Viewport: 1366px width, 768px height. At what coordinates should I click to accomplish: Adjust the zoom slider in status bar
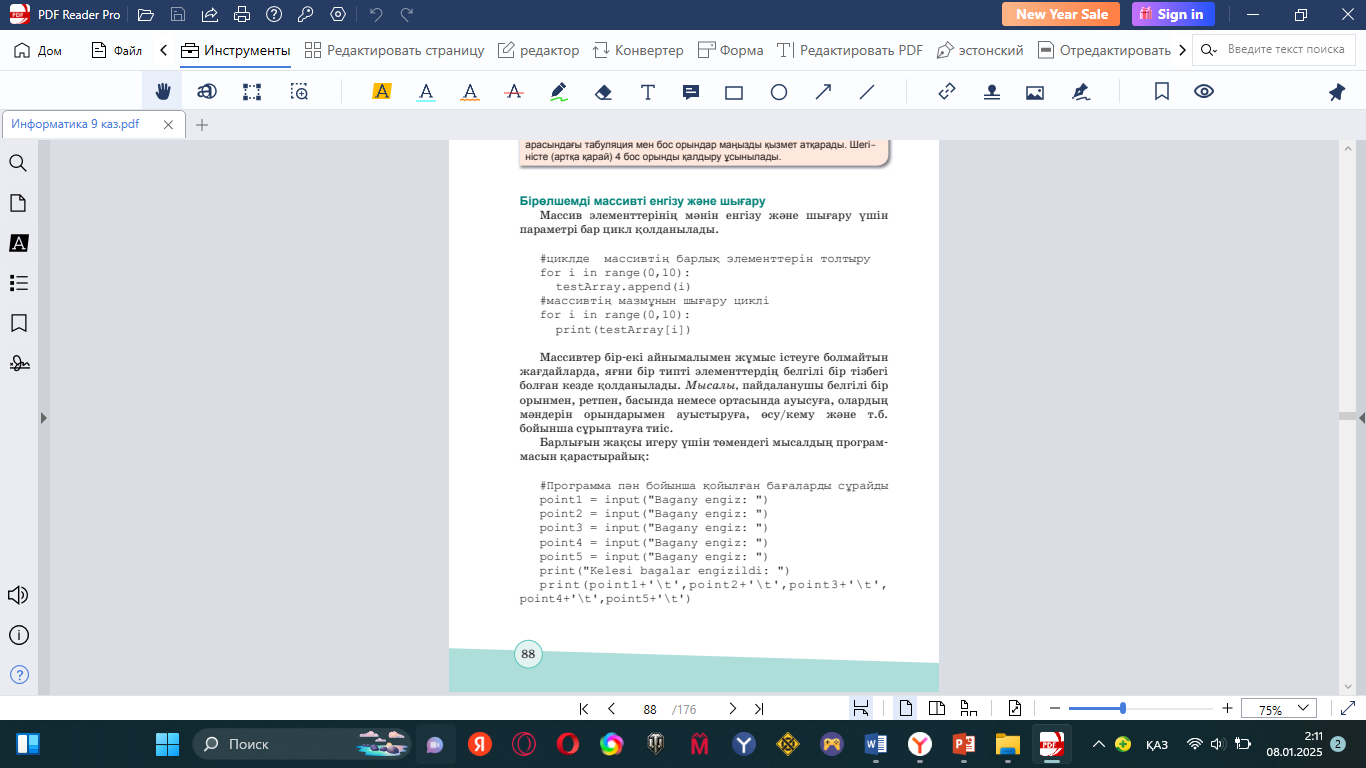pyautogui.click(x=1123, y=709)
